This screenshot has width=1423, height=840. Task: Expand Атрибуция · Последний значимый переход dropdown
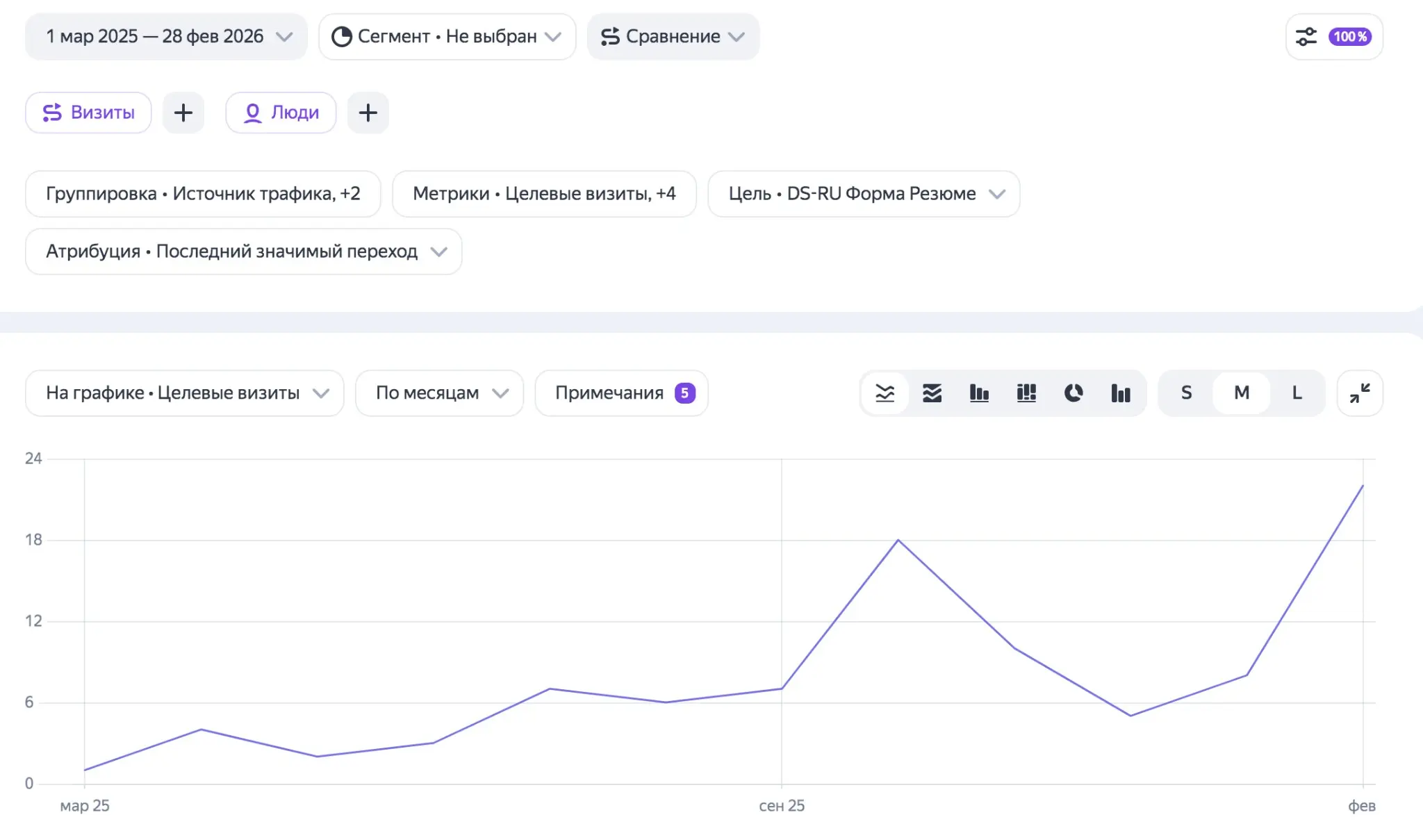244,252
